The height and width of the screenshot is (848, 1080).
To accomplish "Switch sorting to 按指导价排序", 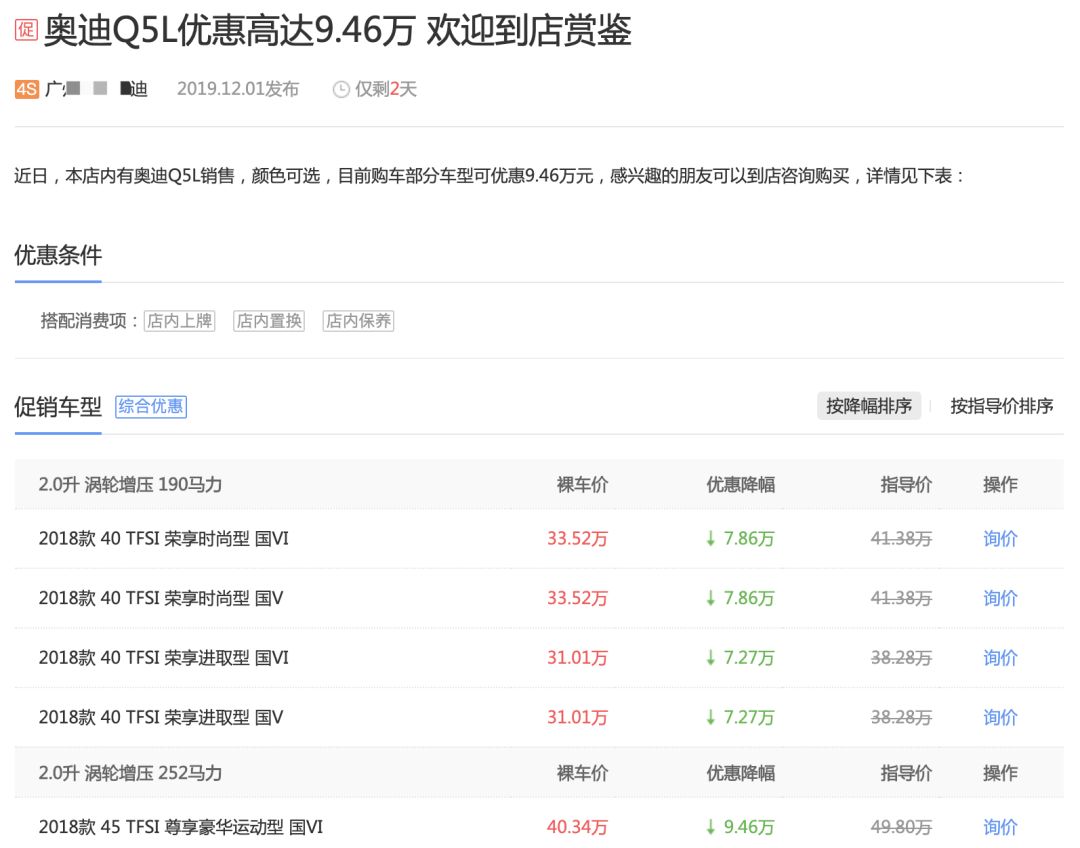I will (x=1001, y=406).
